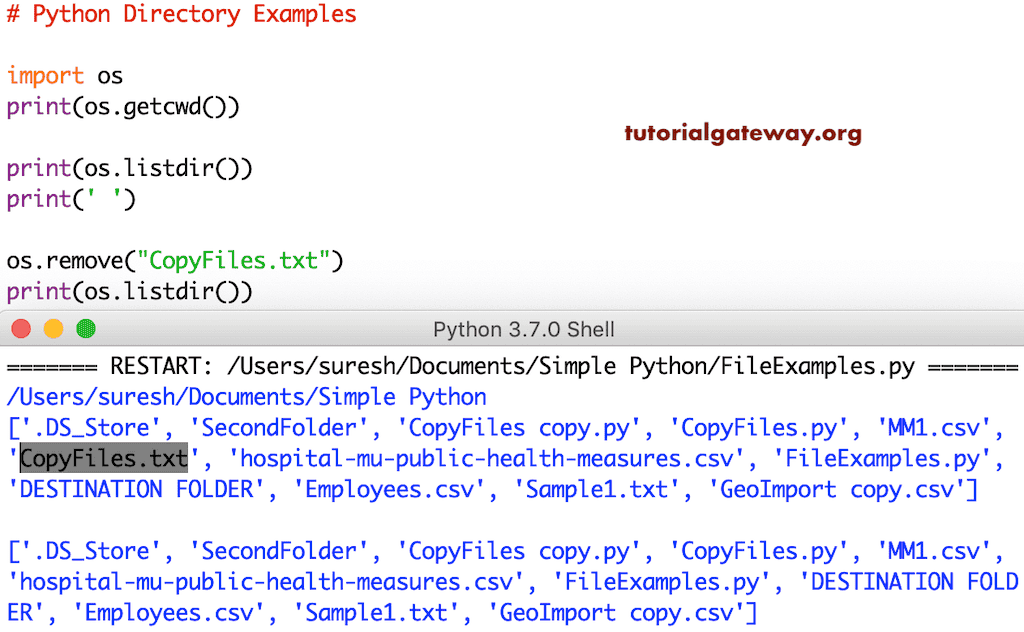Place cursor on print(os.getcwd()) line

[123, 107]
